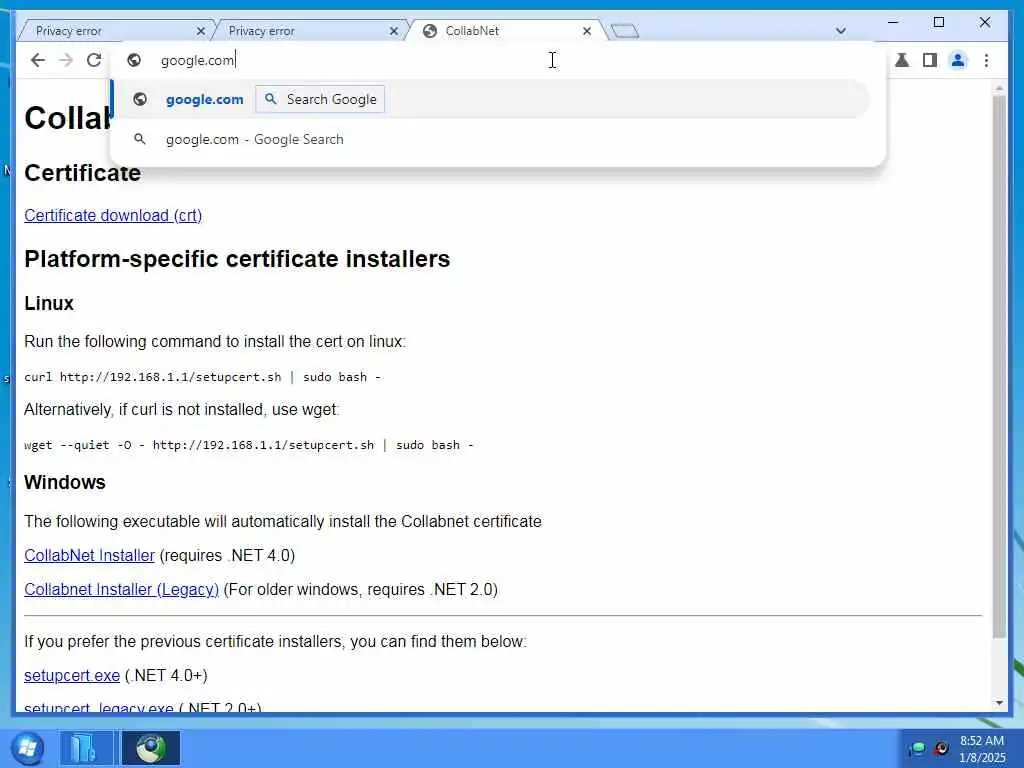Open the Collabnet Installer (Legacy) link
This screenshot has height=768, width=1024.
[121, 589]
